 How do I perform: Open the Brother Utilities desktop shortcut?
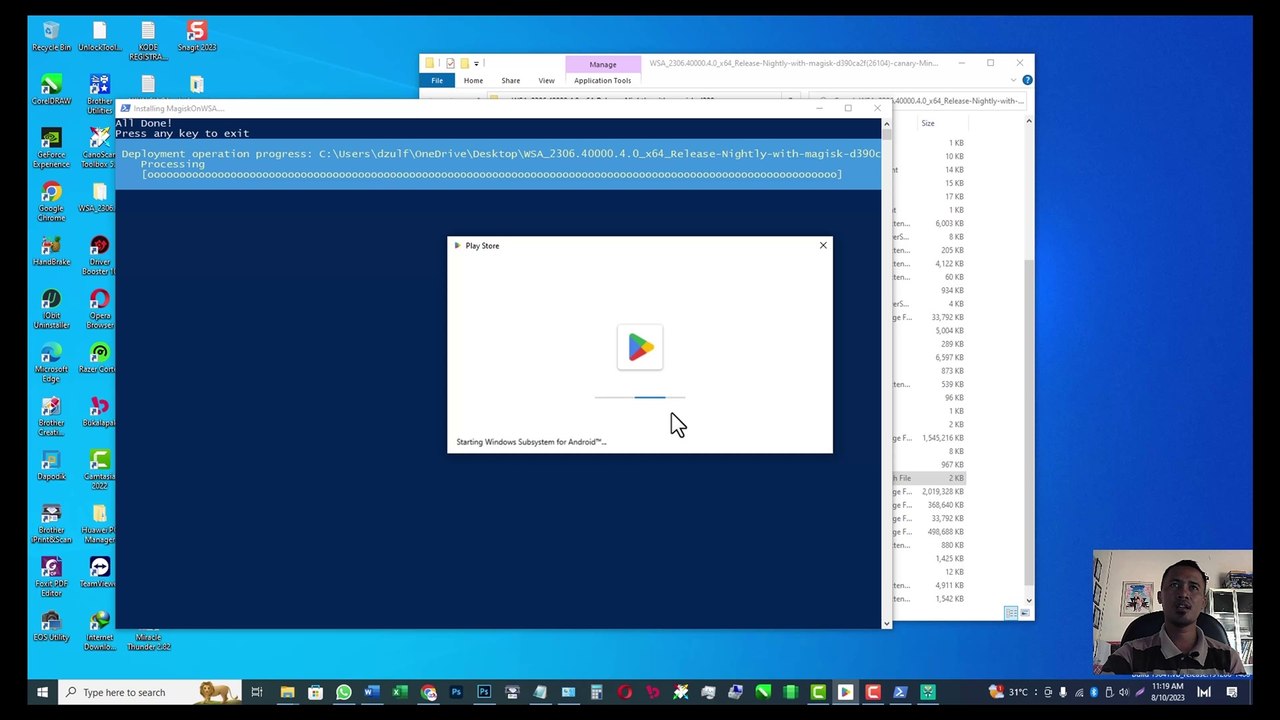(x=99, y=94)
